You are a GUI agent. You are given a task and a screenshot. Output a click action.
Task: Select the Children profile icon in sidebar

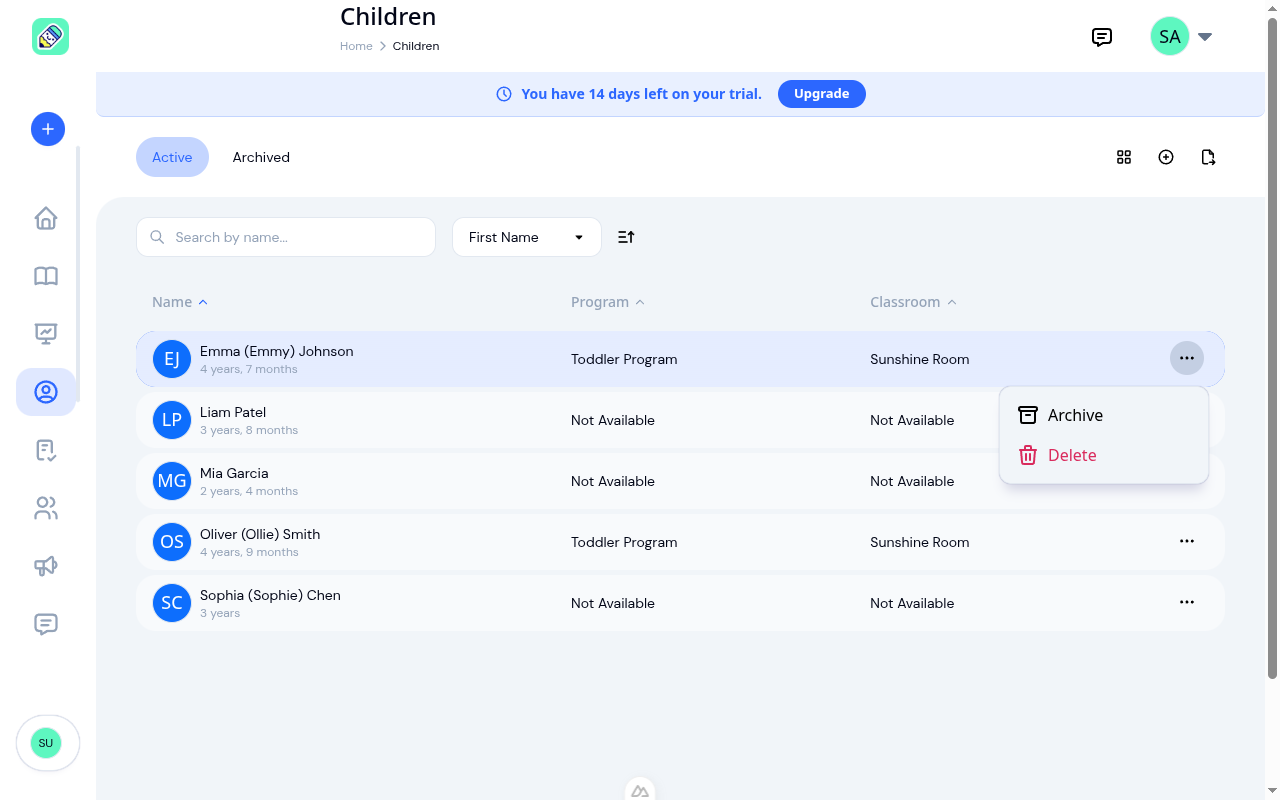click(x=46, y=392)
